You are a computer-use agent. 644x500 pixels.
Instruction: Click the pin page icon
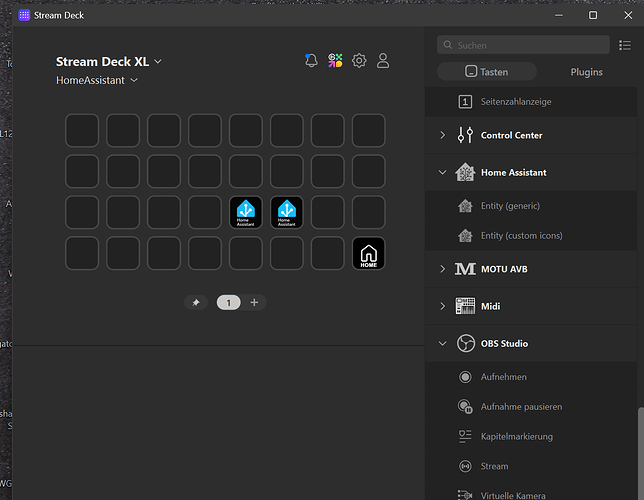pyautogui.click(x=196, y=302)
